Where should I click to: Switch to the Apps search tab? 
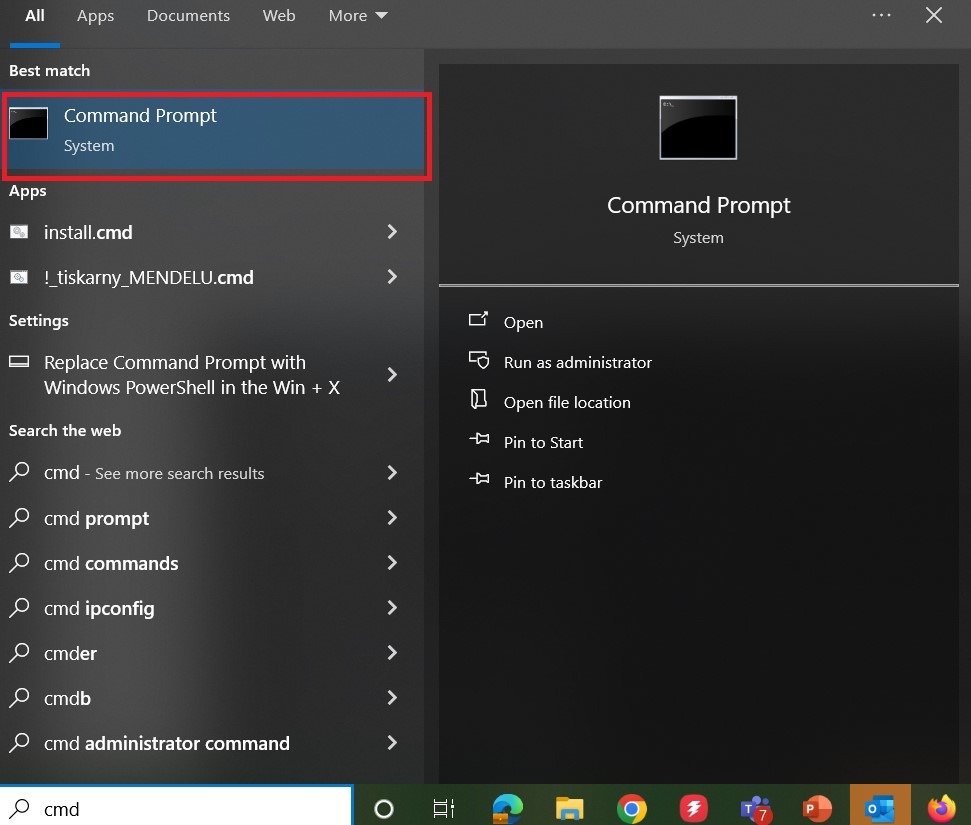click(96, 16)
